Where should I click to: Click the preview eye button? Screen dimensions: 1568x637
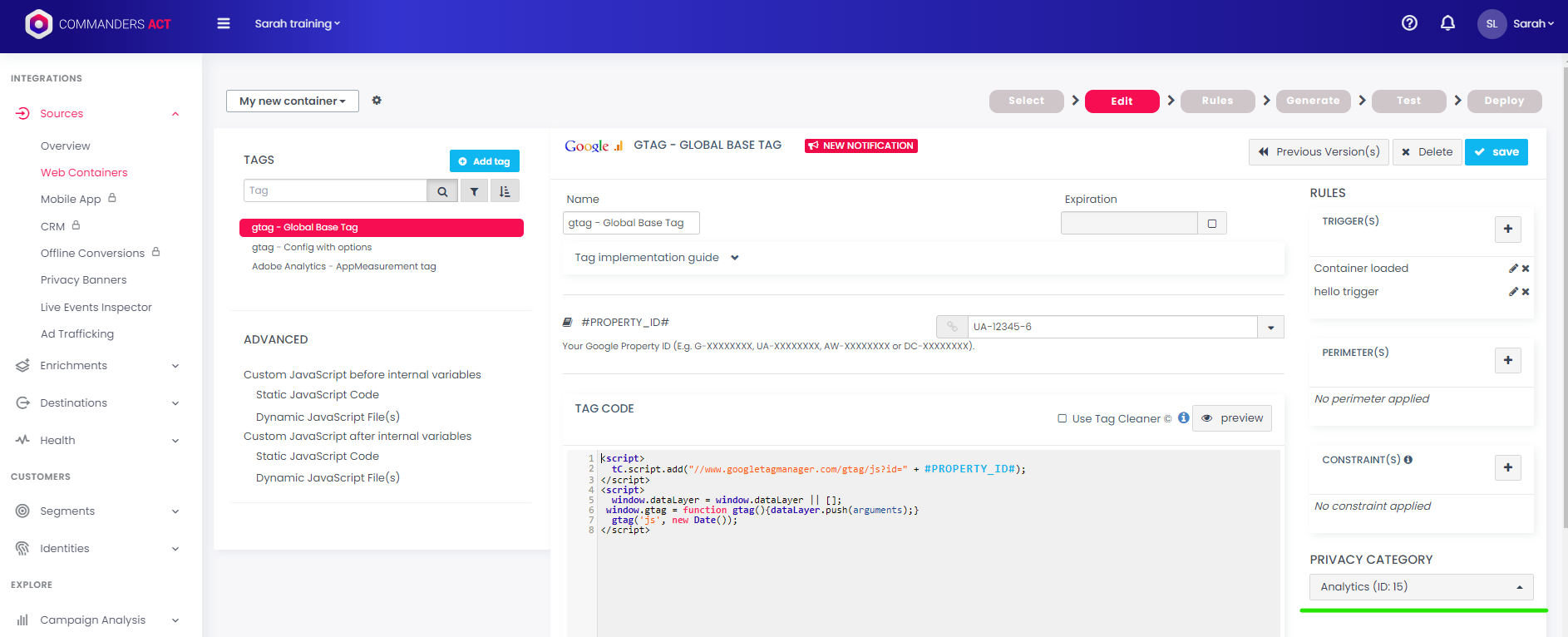point(1232,418)
